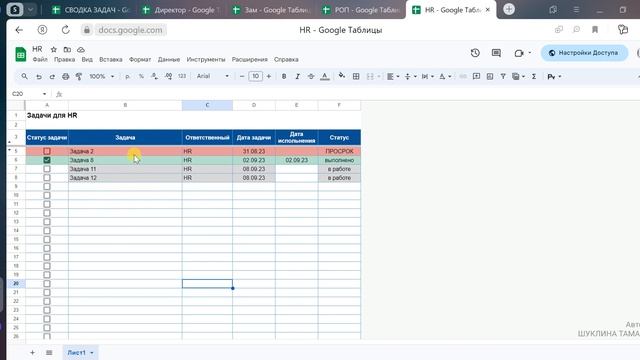640x360 pixels.
Task: Check the checkbox for Задача 2
Action: [47, 151]
